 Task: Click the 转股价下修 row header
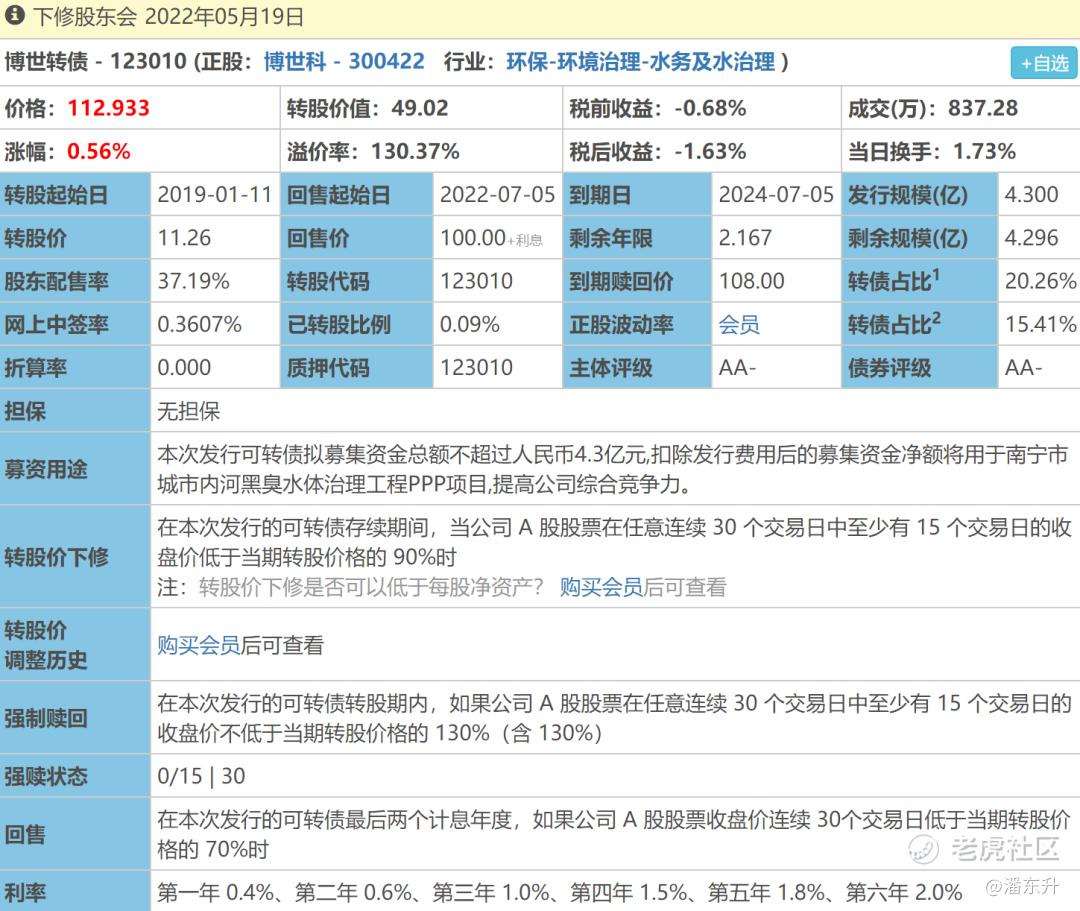[74, 556]
